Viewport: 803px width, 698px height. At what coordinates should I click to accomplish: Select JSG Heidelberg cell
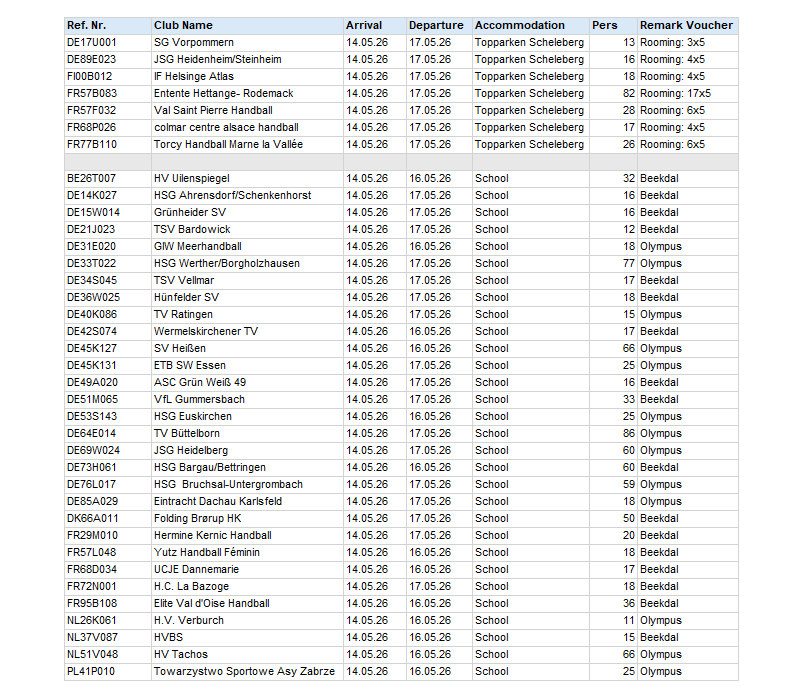pyautogui.click(x=247, y=450)
